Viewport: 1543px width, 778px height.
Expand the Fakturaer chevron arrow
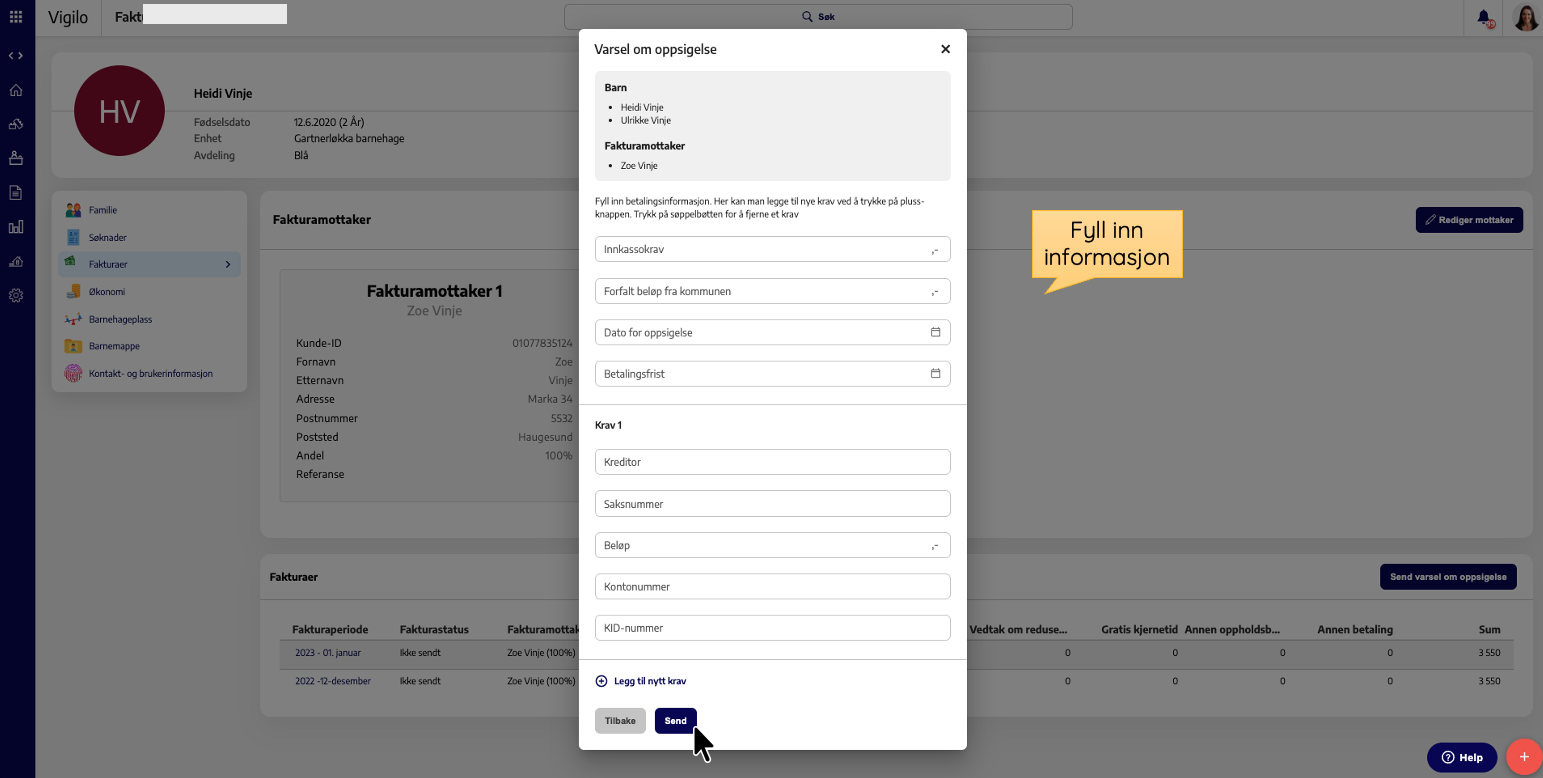228,264
